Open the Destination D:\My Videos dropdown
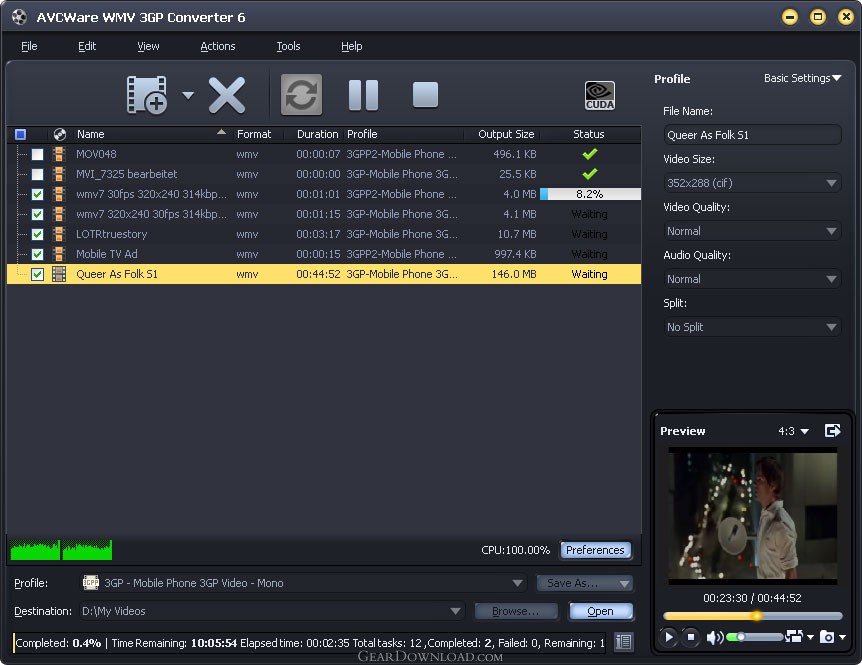The width and height of the screenshot is (862, 665). [272, 611]
